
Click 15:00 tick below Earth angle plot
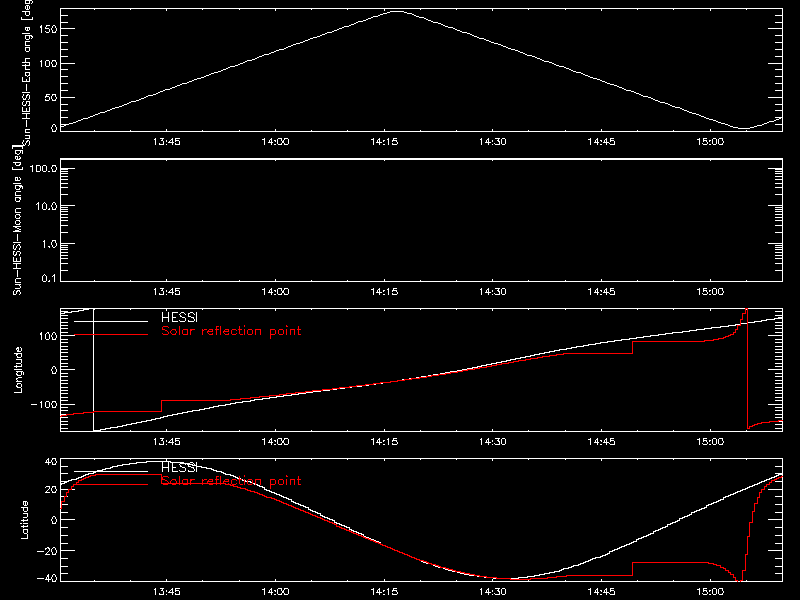tap(710, 142)
